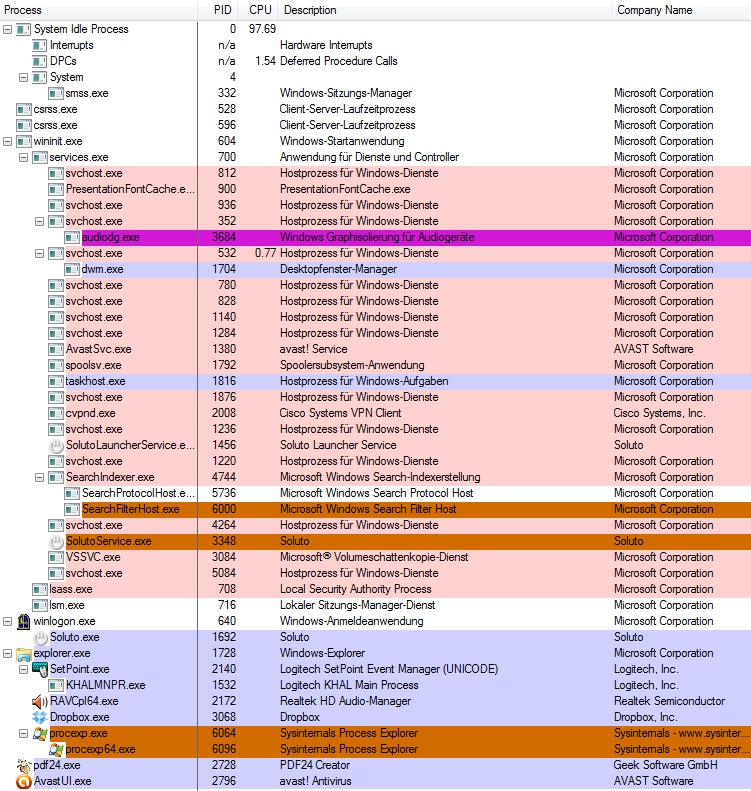Click the KHALMNPR.exe icon
The width and height of the screenshot is (751, 791).
(x=55, y=686)
